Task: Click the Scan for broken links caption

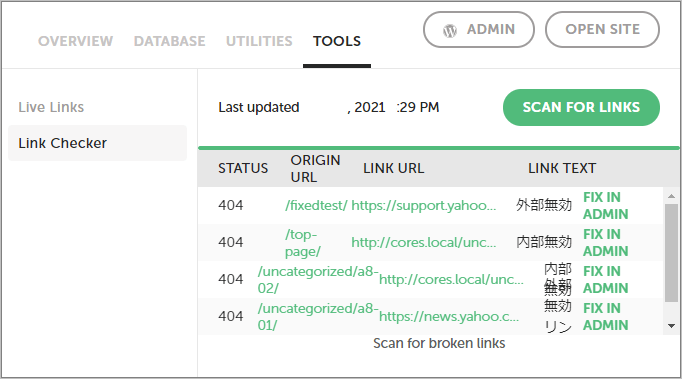Action: coord(439,343)
